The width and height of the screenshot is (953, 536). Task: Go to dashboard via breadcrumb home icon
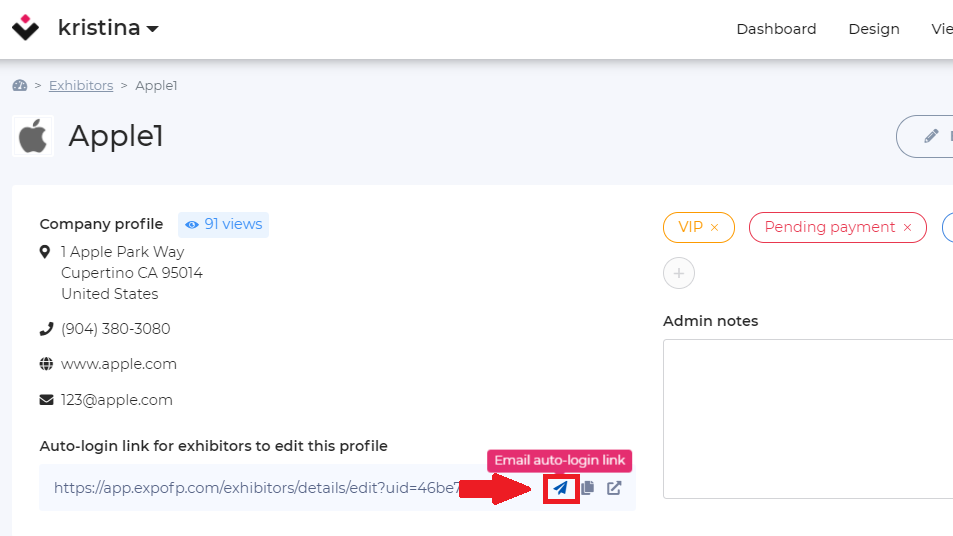click(20, 86)
